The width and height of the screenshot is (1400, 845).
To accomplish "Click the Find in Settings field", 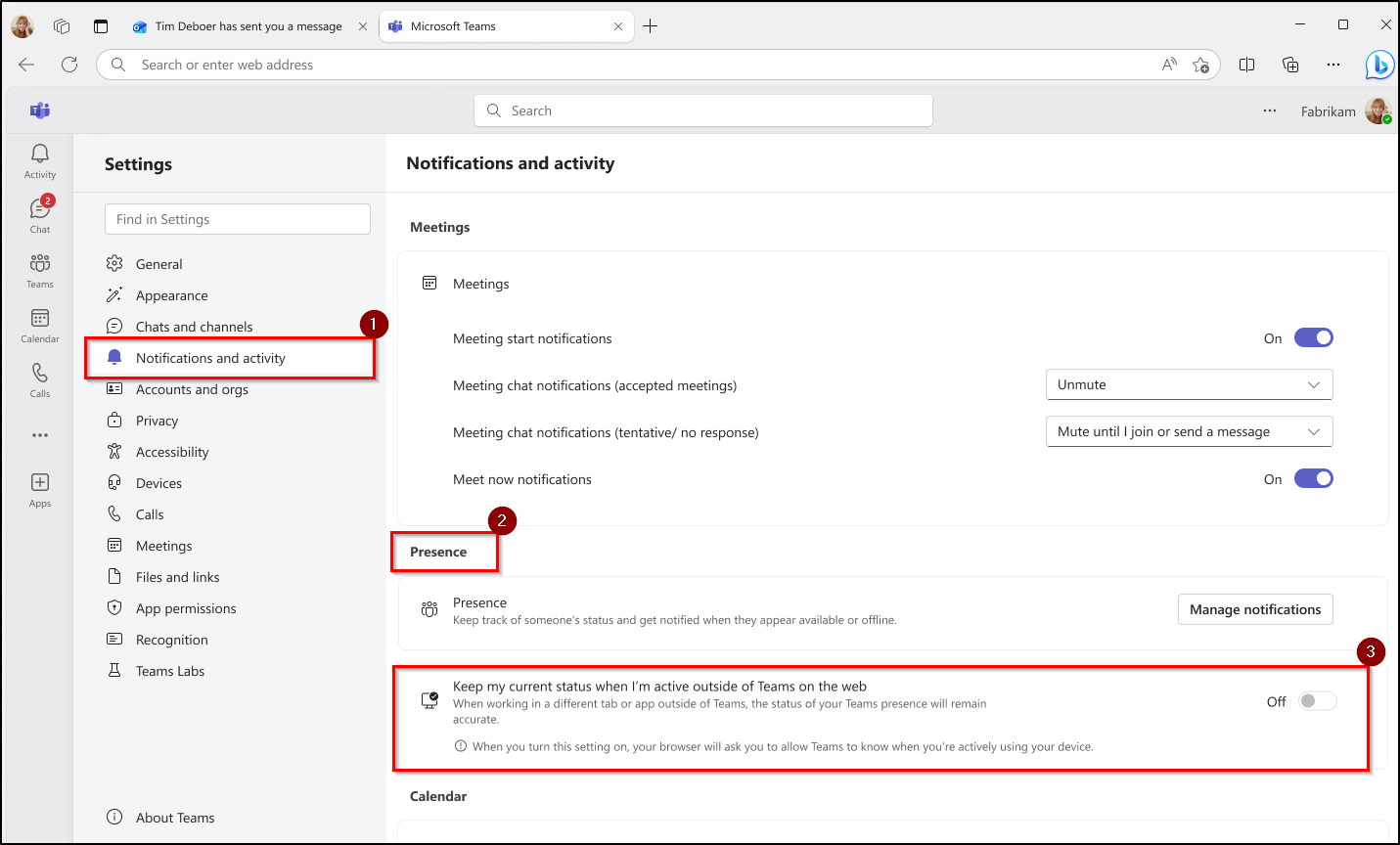I will point(238,219).
